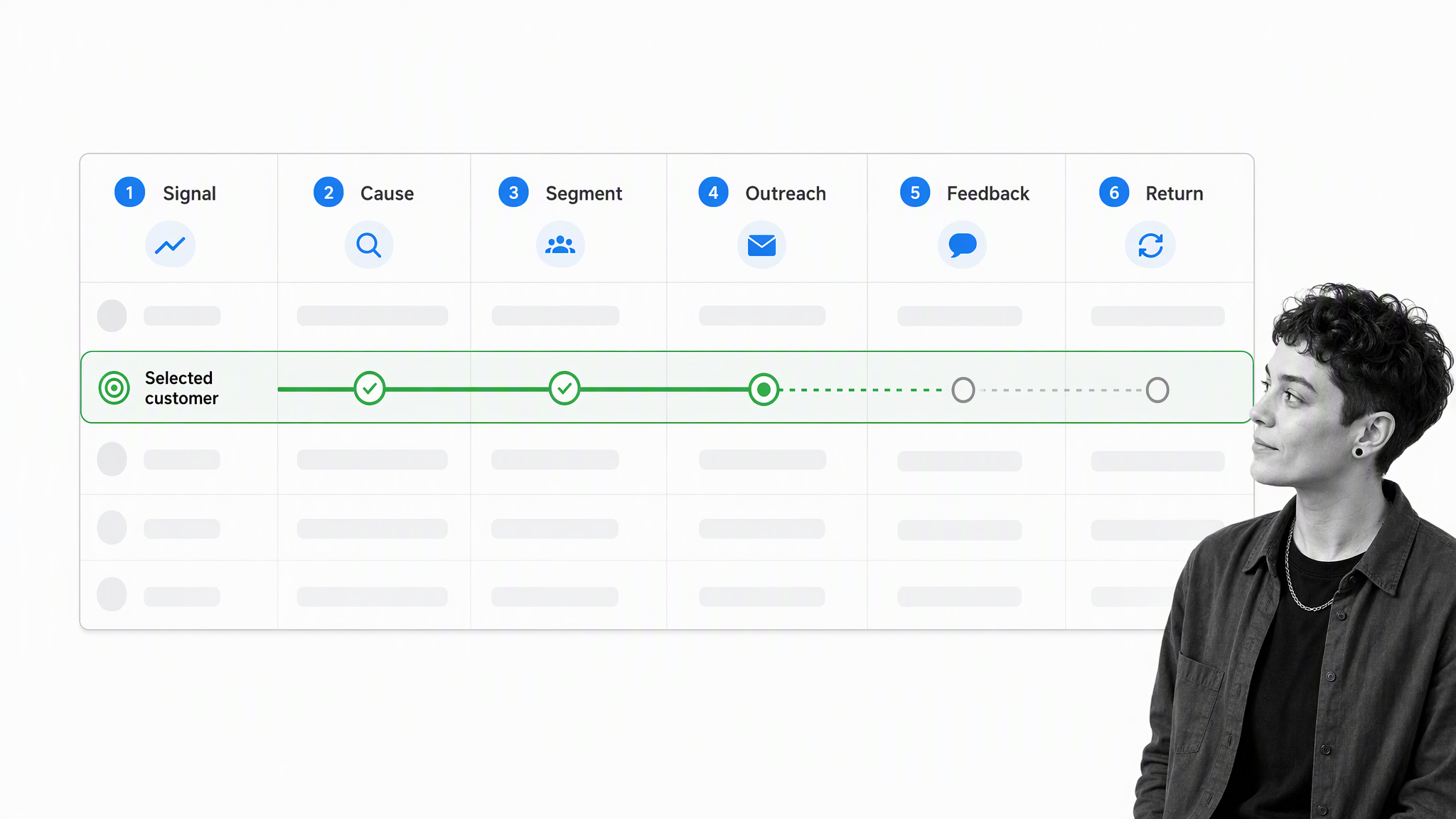Select step number 3 badge
Viewport: 1456px width, 819px height.
pyautogui.click(x=513, y=192)
